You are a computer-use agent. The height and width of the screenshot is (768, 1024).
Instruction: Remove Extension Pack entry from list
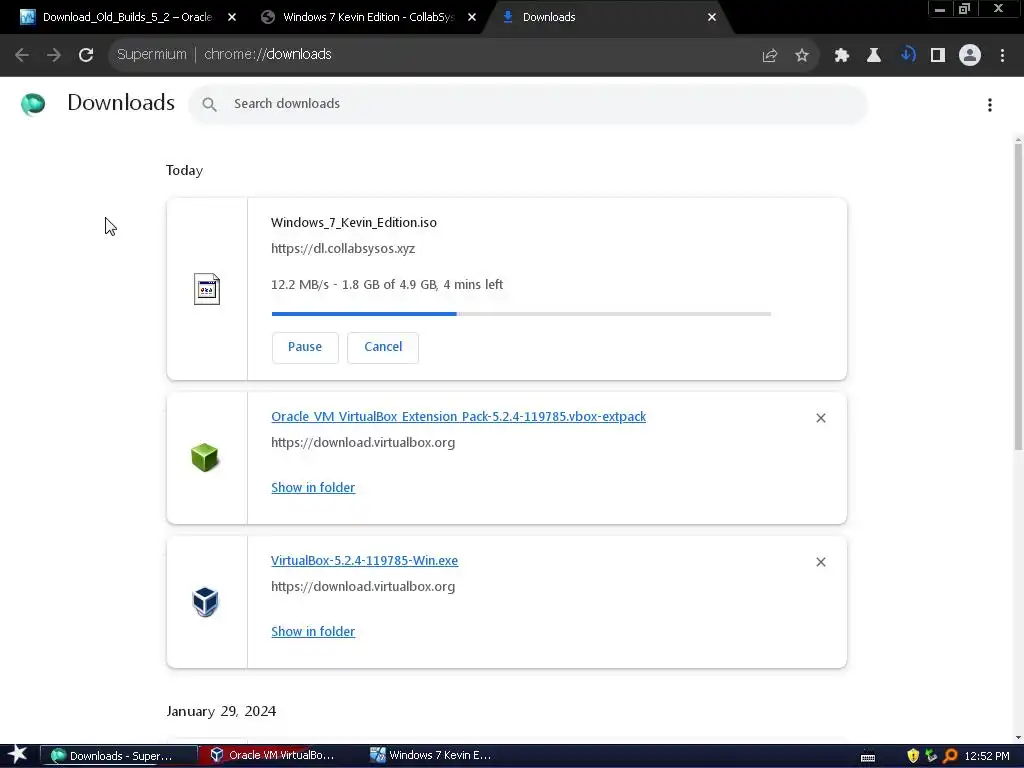(821, 418)
